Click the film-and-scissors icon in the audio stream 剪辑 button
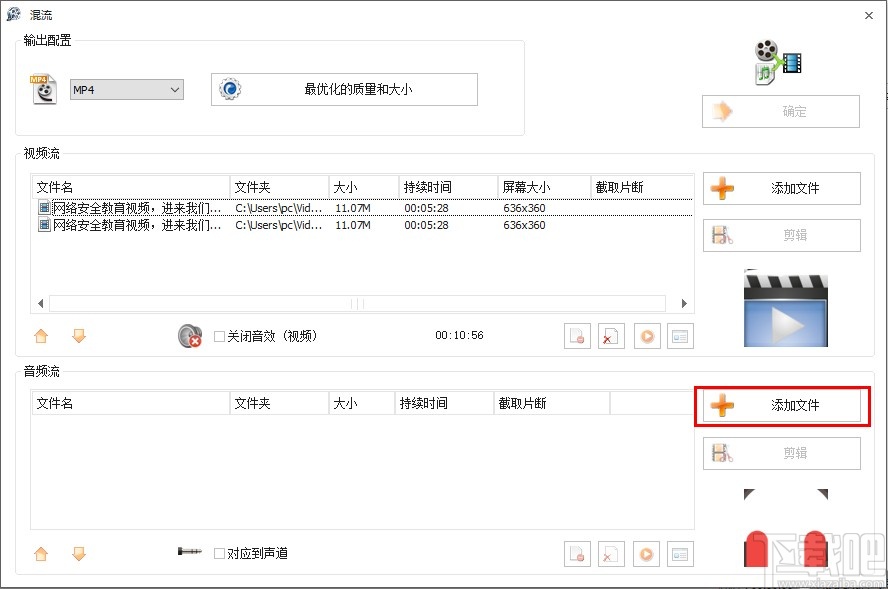The width and height of the screenshot is (888, 589). 722,453
